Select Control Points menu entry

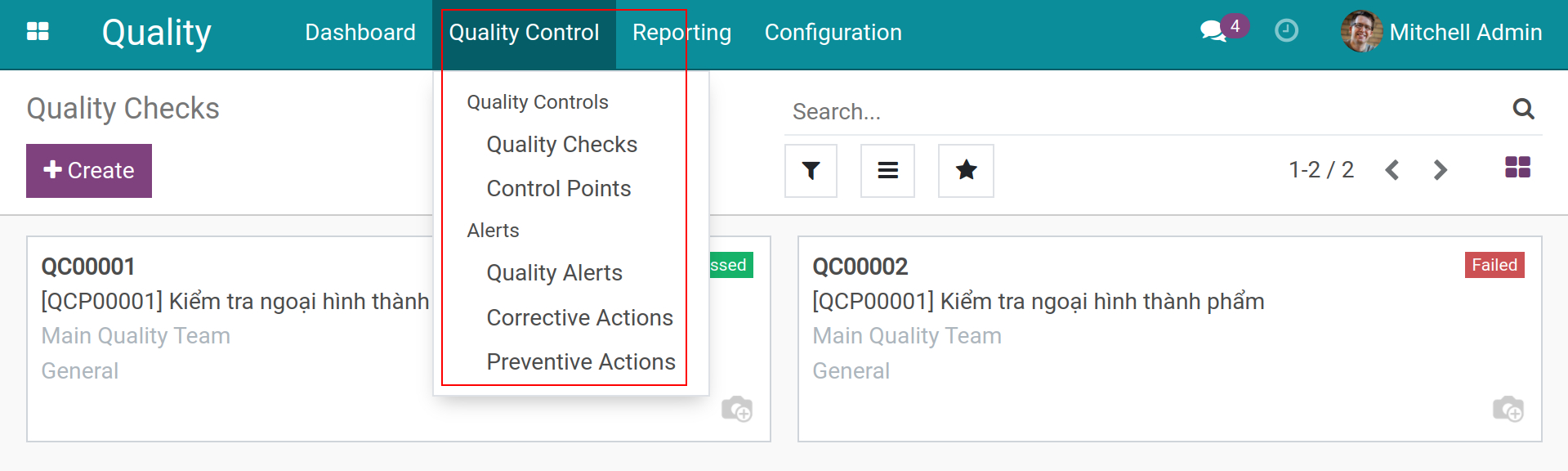pyautogui.click(x=558, y=189)
